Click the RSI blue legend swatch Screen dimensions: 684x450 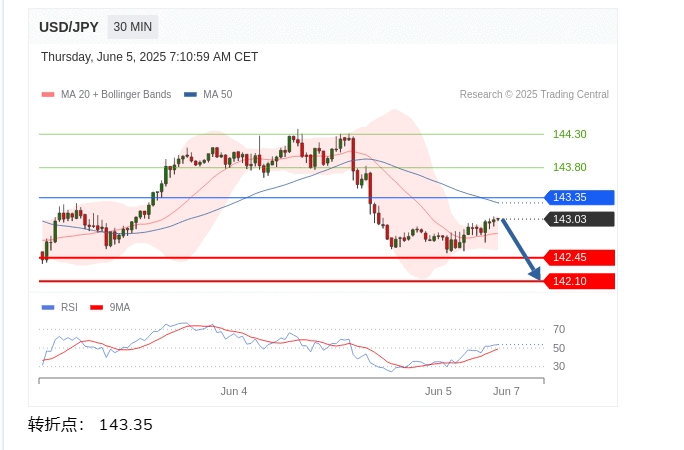pos(48,307)
